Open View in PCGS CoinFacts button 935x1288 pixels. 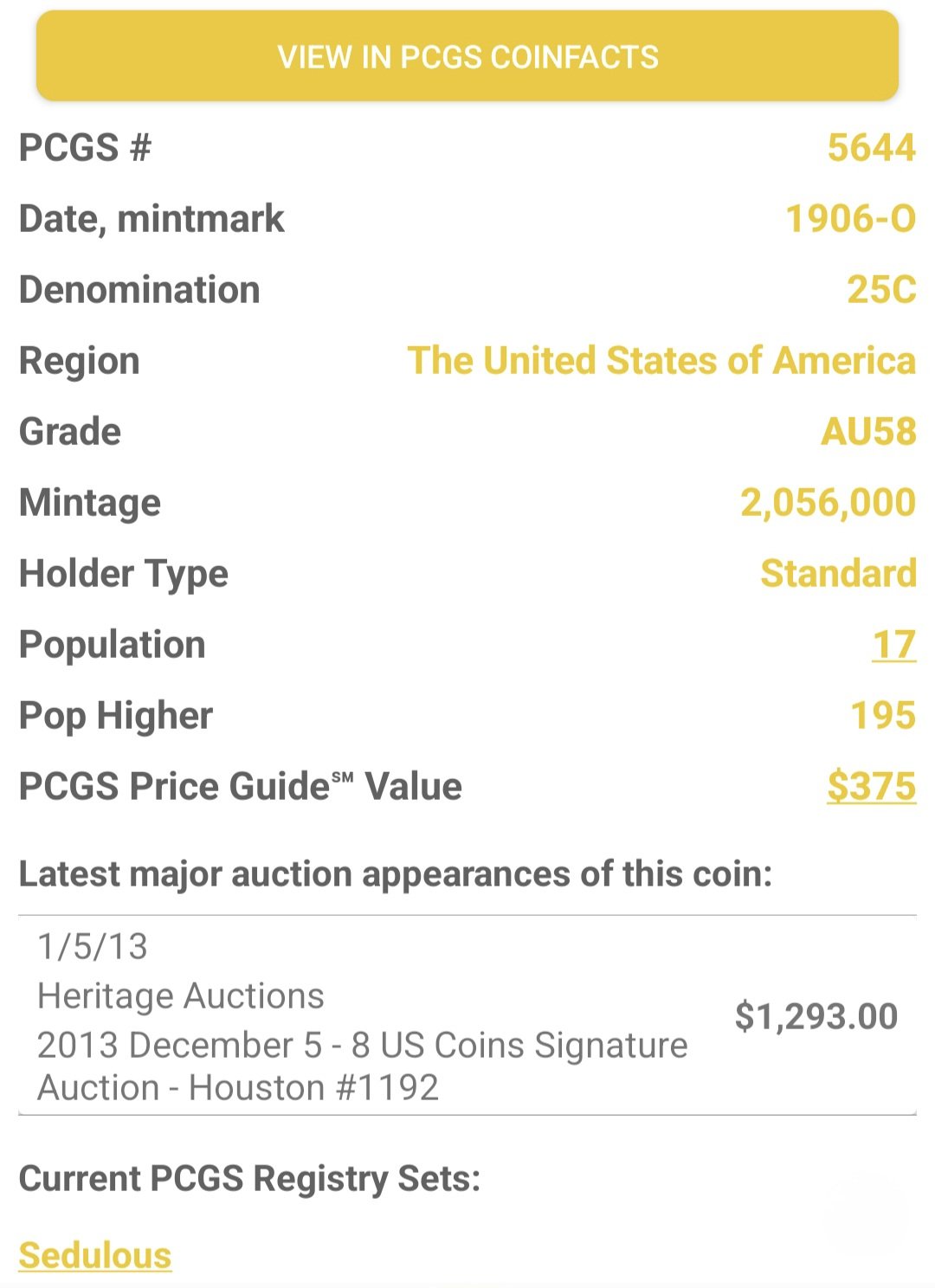click(467, 56)
